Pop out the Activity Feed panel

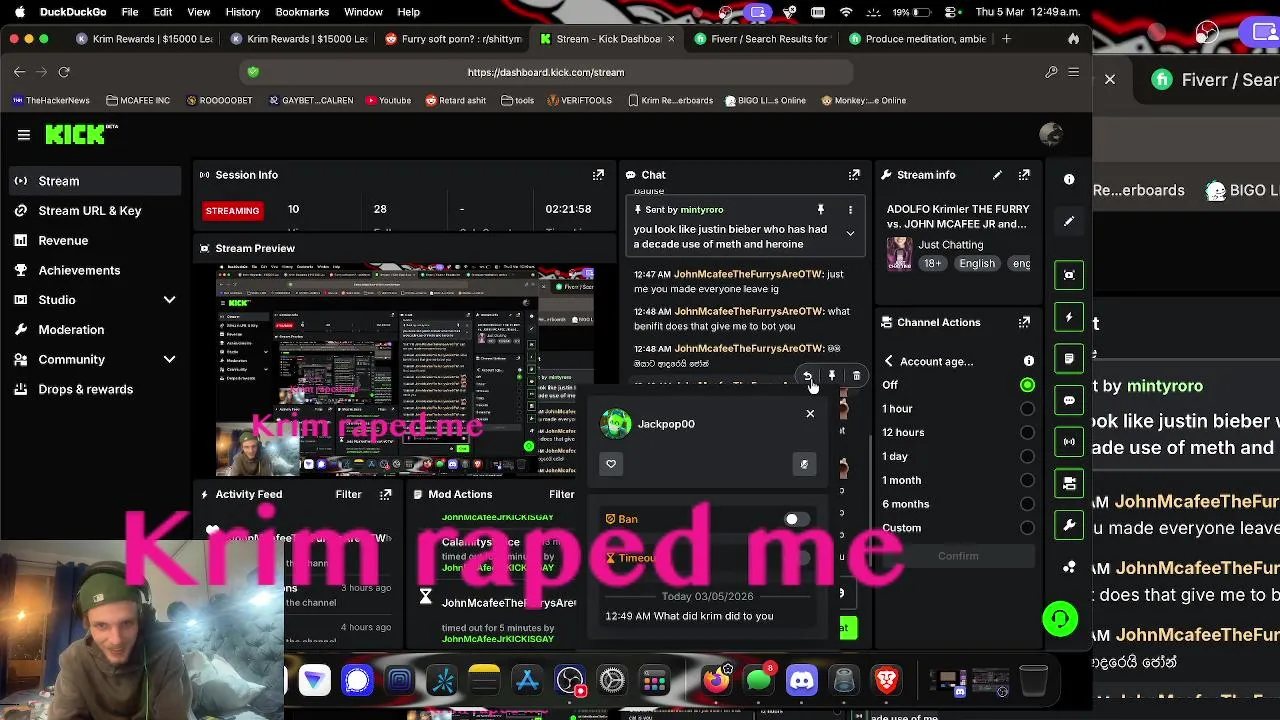(x=386, y=494)
